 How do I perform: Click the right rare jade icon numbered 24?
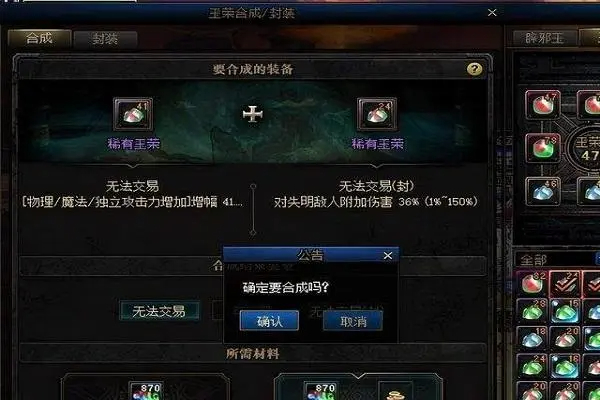tap(377, 114)
